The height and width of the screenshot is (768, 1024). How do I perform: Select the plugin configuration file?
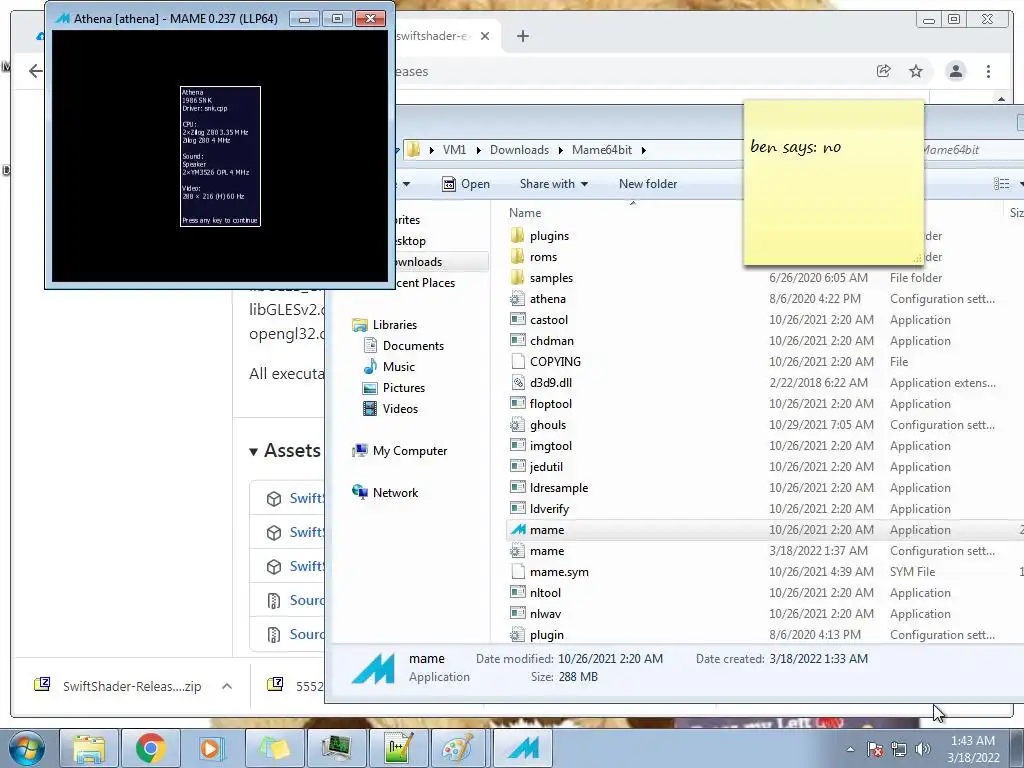pos(546,634)
